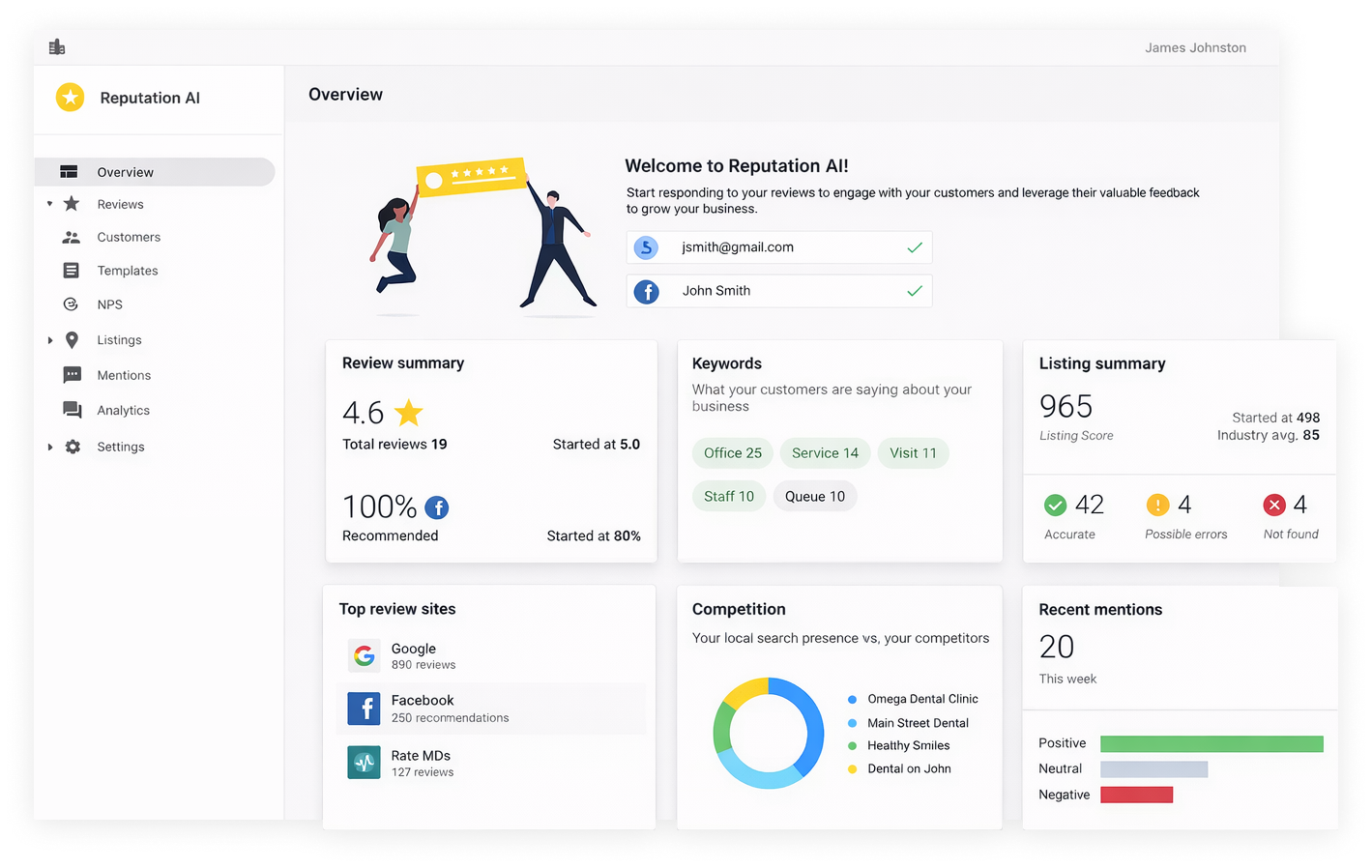Select the Mentions speech bubble icon
Viewport: 1372px width, 868px height.
point(72,375)
